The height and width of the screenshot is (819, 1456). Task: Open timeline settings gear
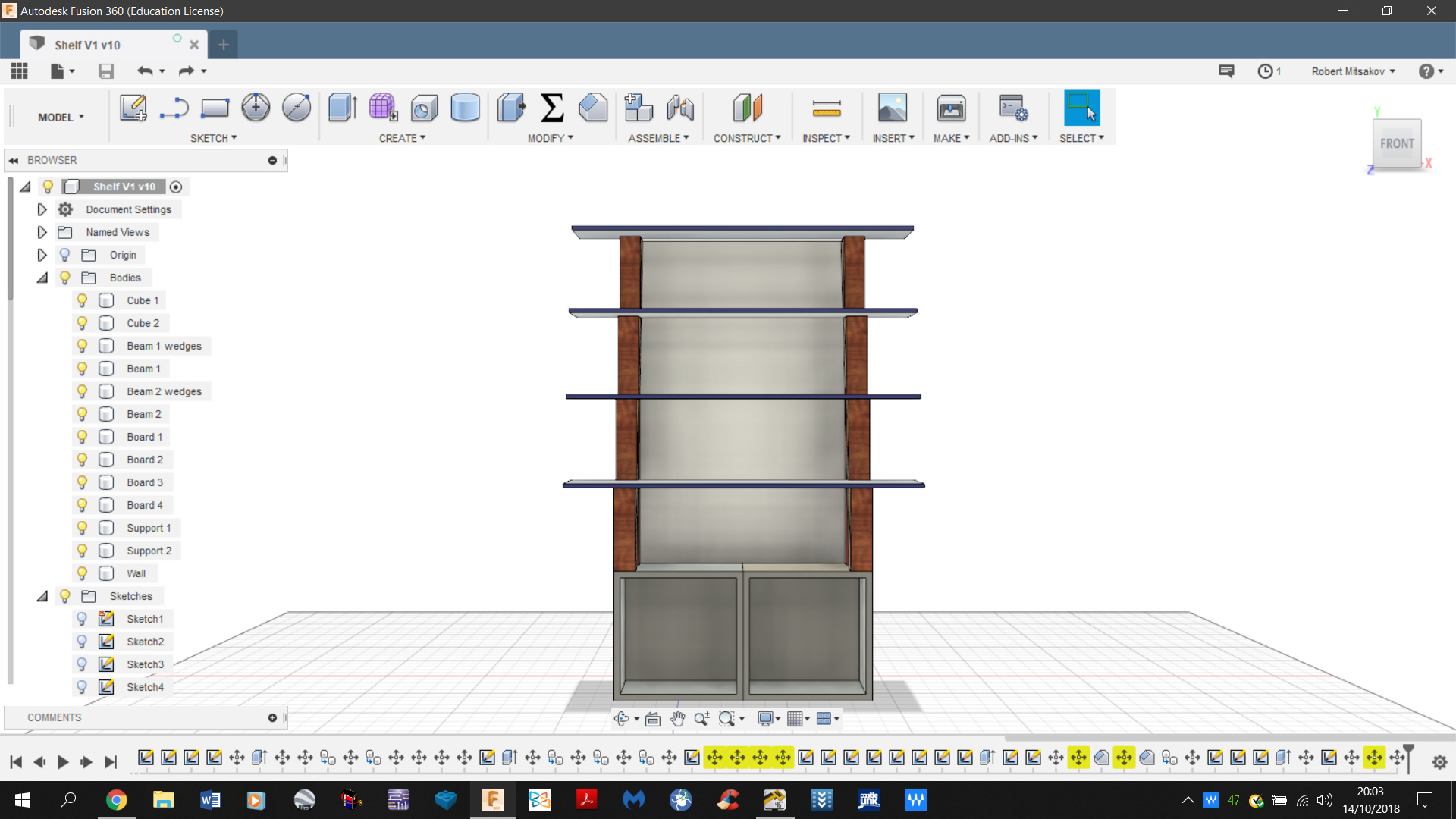(x=1440, y=762)
